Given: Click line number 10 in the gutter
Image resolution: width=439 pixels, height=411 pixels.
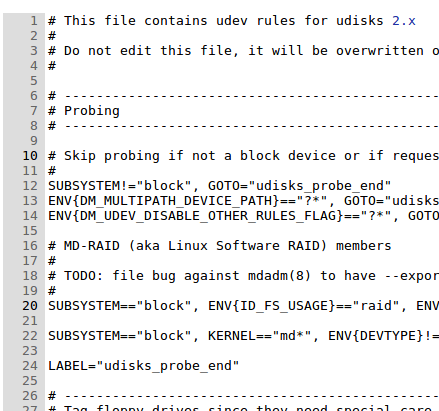Looking at the screenshot, I should (30, 156).
